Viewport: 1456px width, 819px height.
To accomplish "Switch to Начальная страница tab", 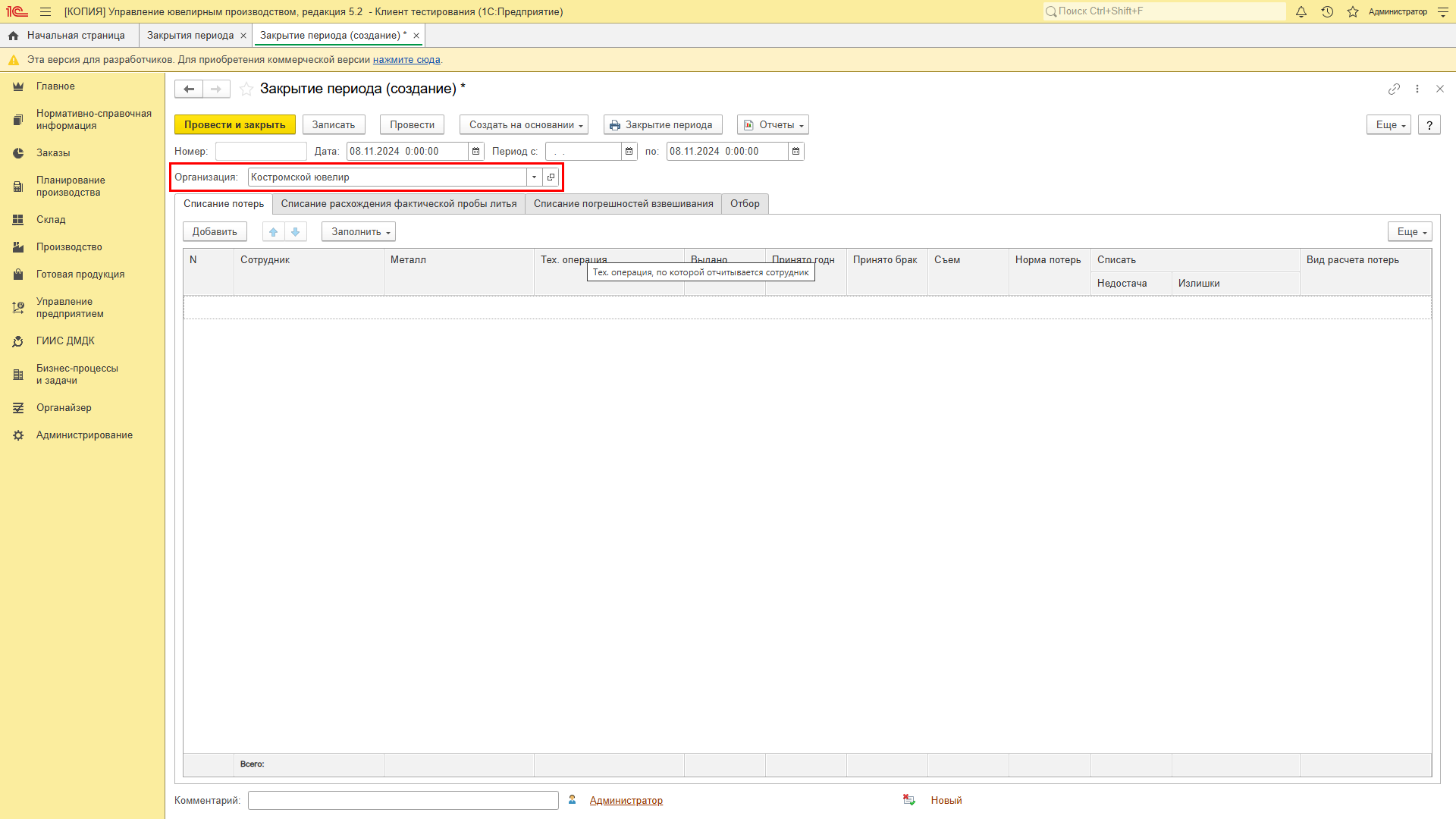I will click(x=76, y=36).
